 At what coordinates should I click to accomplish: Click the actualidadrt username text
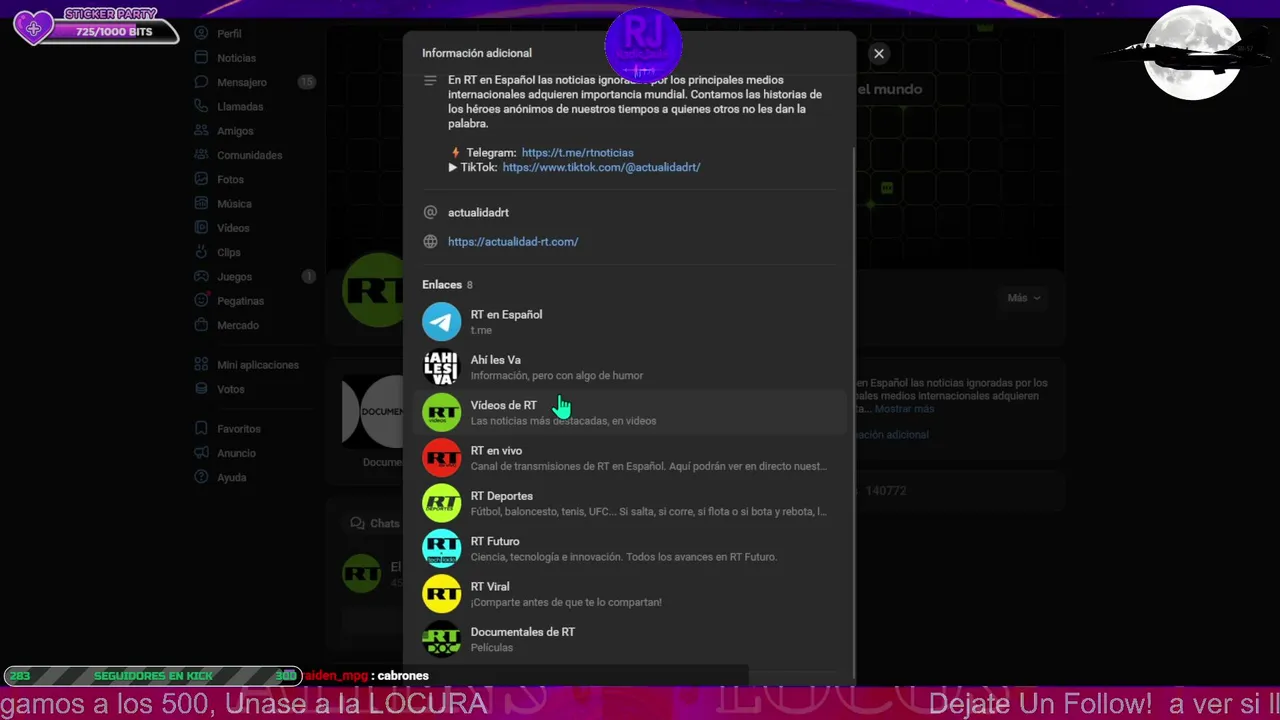pos(478,213)
